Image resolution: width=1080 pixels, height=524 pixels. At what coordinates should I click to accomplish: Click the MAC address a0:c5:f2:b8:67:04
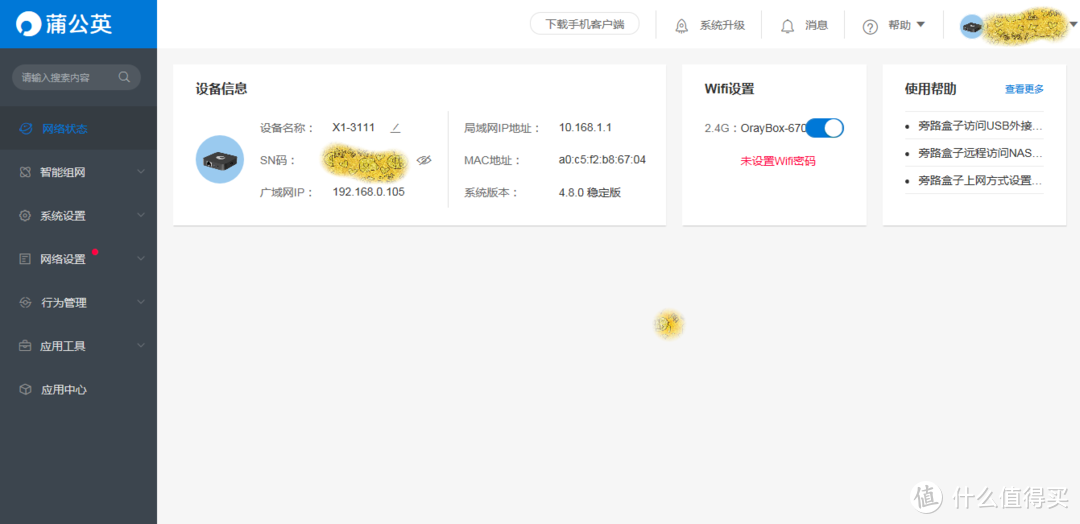click(x=602, y=160)
